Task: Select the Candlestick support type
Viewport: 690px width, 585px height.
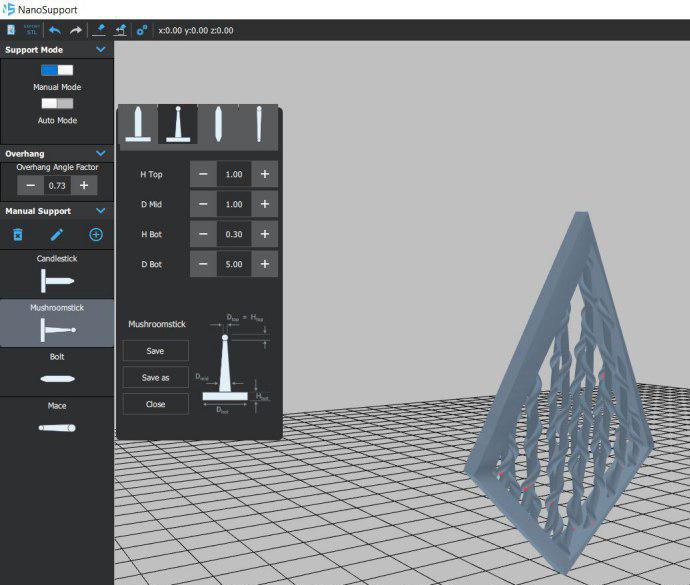Action: click(x=57, y=273)
